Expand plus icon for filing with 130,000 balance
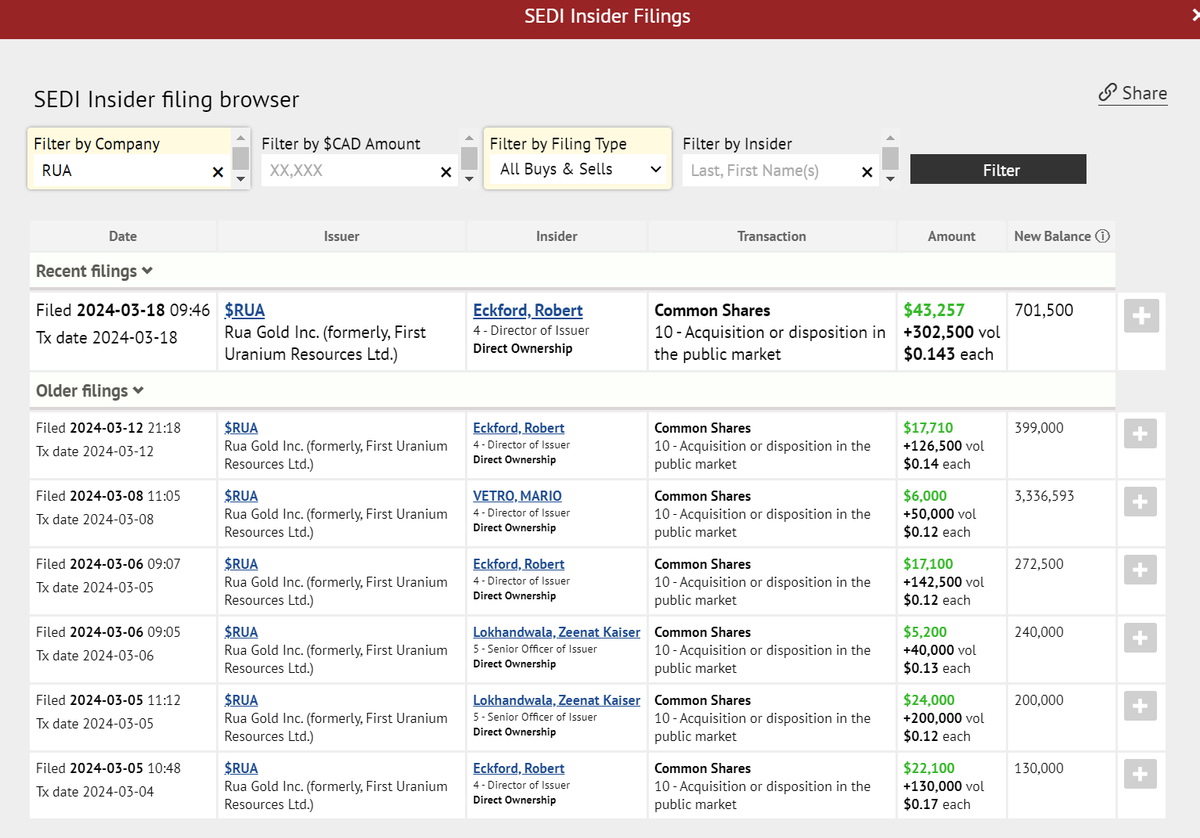Image resolution: width=1200 pixels, height=838 pixels. tap(1141, 773)
